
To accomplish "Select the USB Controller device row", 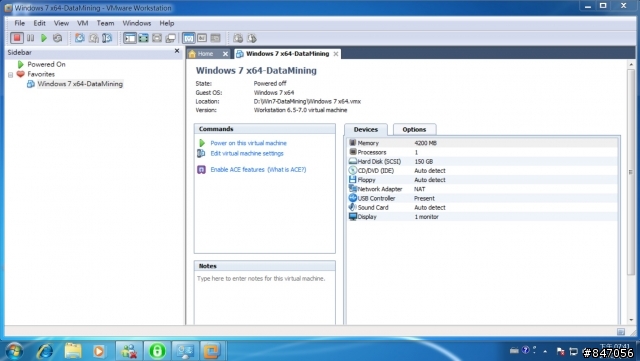I will (482, 198).
